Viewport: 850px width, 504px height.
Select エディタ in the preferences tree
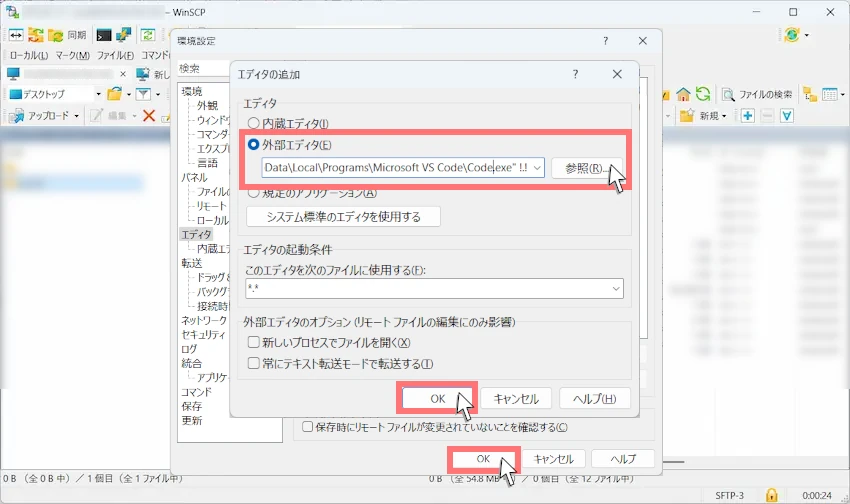(196, 235)
